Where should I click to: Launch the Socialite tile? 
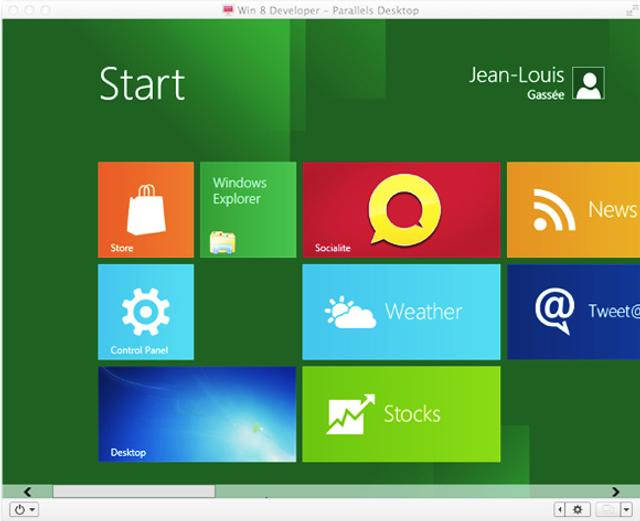(x=401, y=210)
